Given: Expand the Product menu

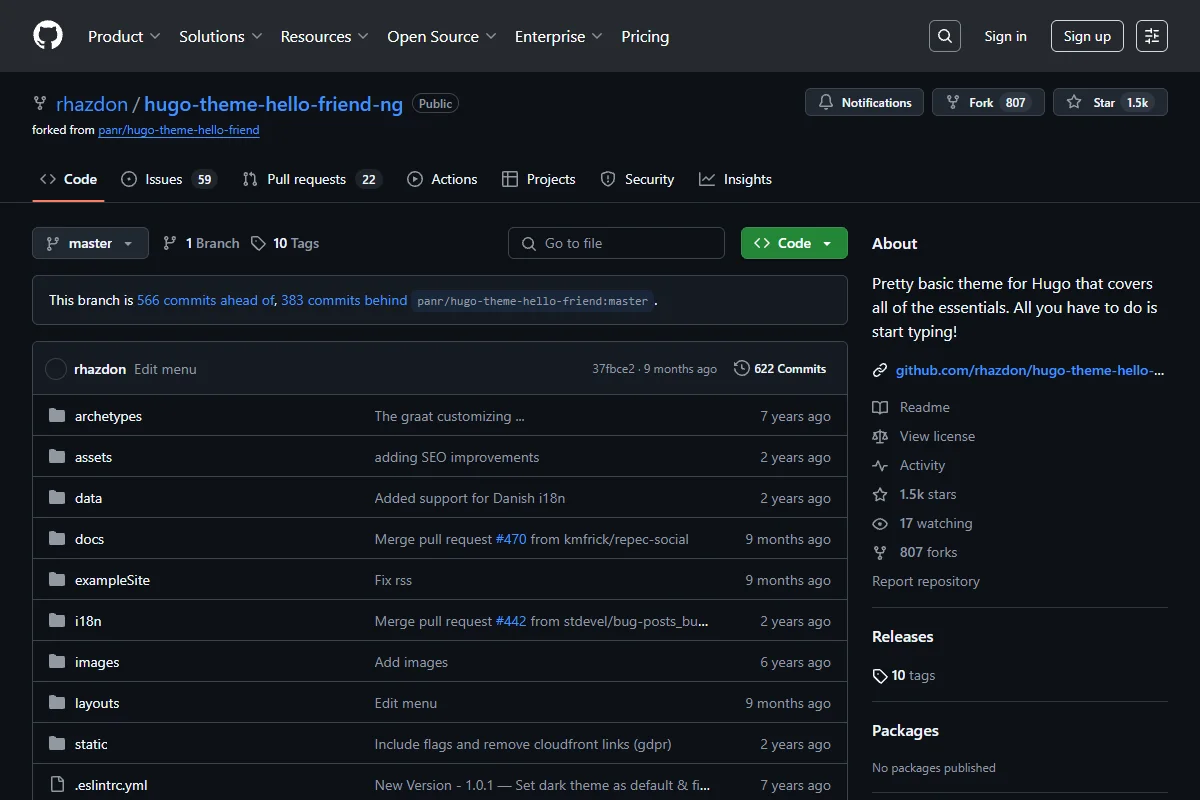Looking at the screenshot, I should click(124, 36).
